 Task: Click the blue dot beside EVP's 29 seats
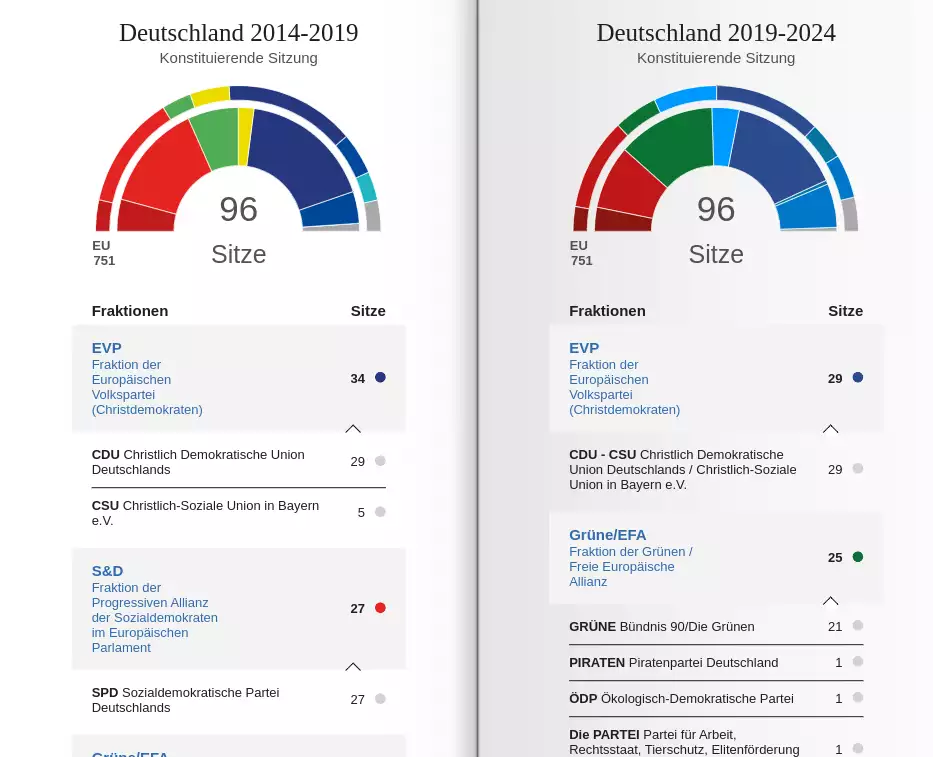coord(857,377)
